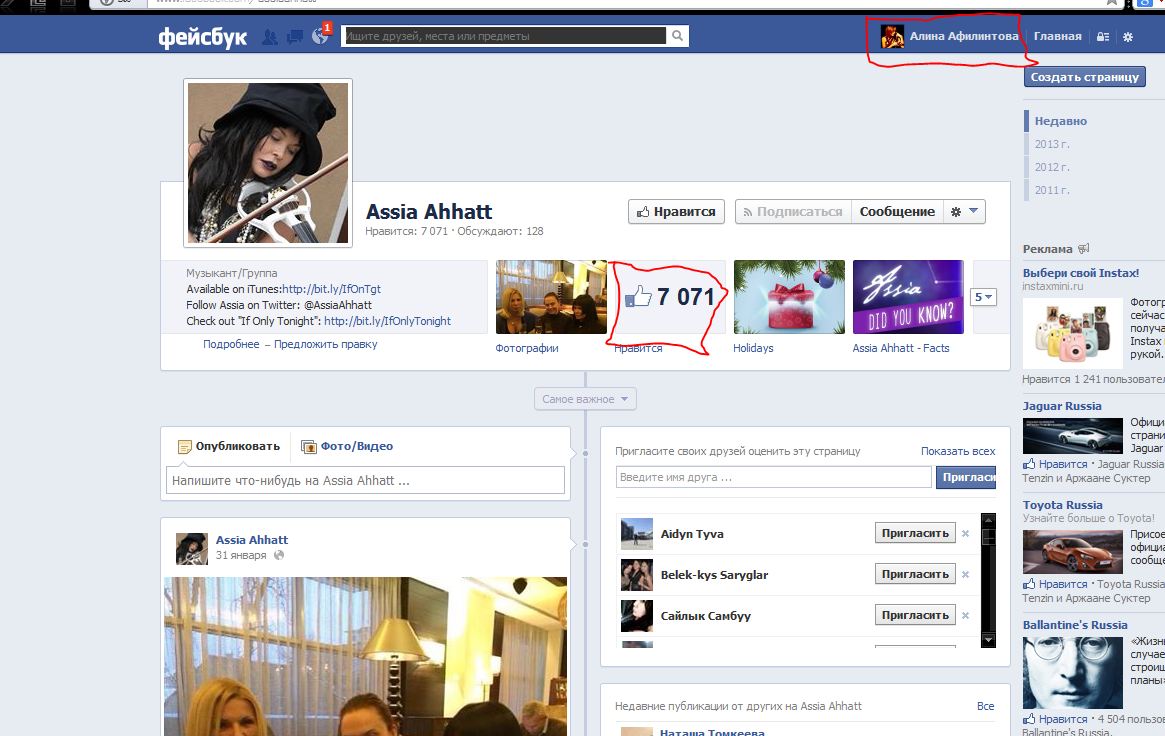Screen dimensions: 1165x736
Task: Click the Напишите что-нибудь post field
Action: pyautogui.click(x=366, y=480)
